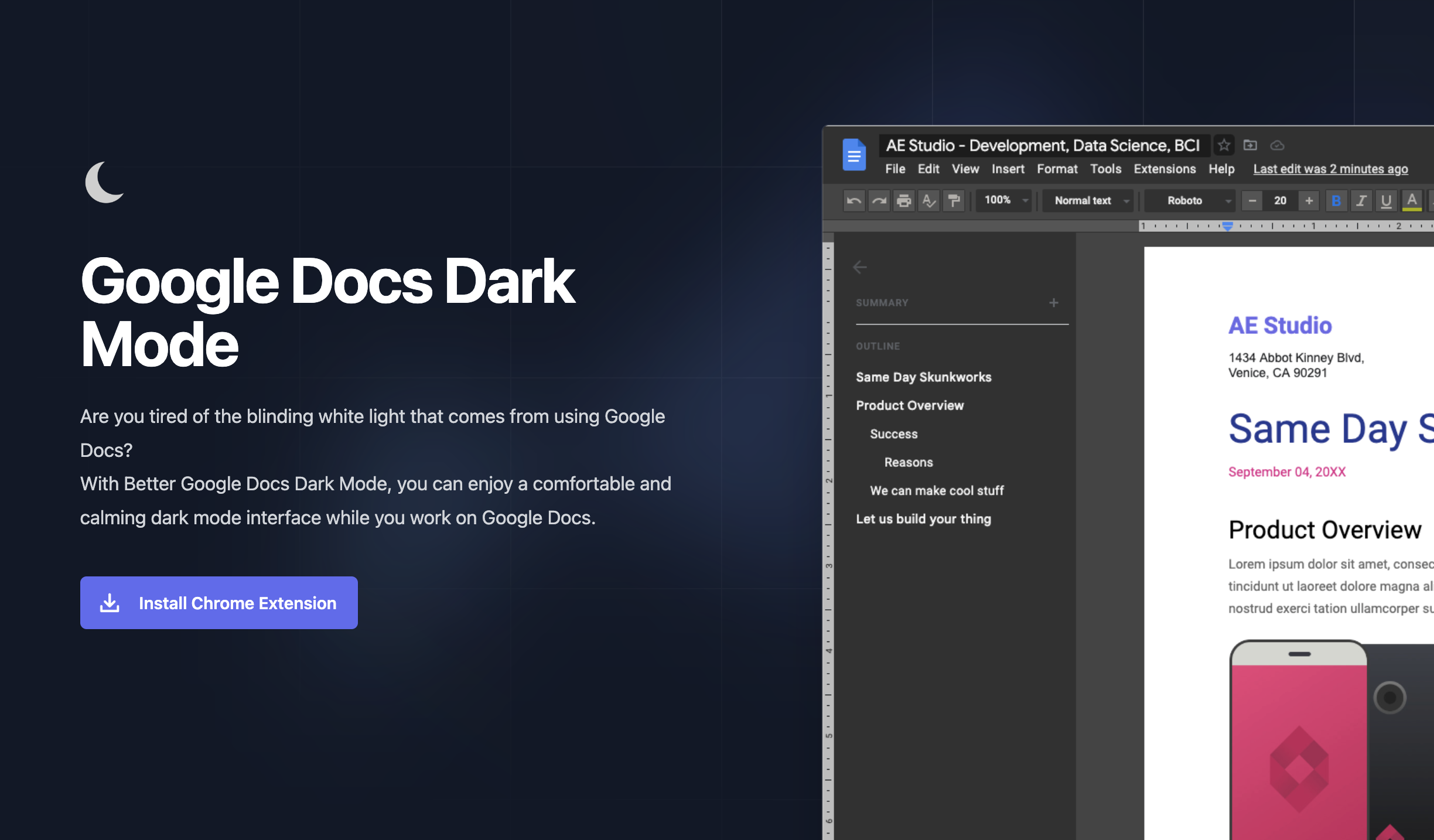This screenshot has height=840, width=1434.
Task: Toggle bold formatting
Action: click(x=1336, y=201)
